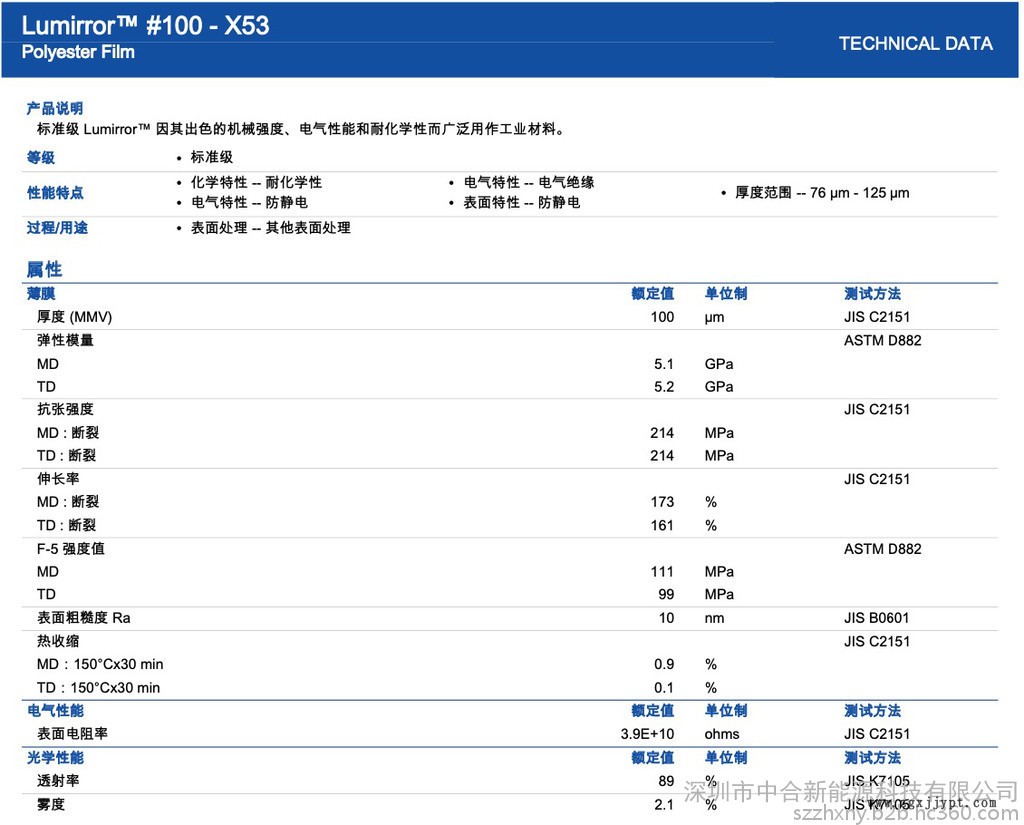Click the description sentence starting '标准级 Lumirror™'
The image size is (1024, 825).
(x=300, y=129)
